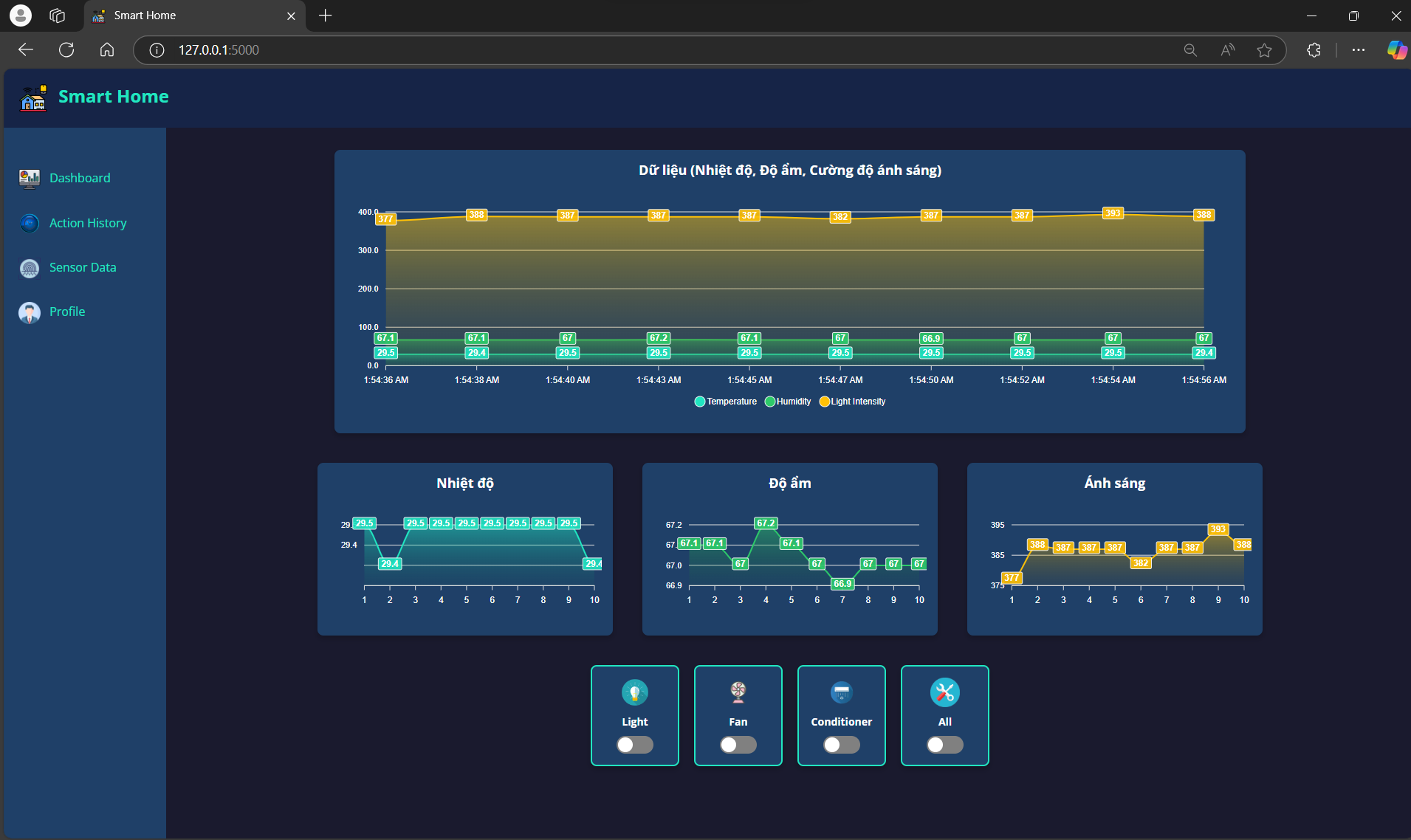Screen dimensions: 1411x840
Task: Open the tab actions menu icon
Action: pyautogui.click(x=58, y=16)
